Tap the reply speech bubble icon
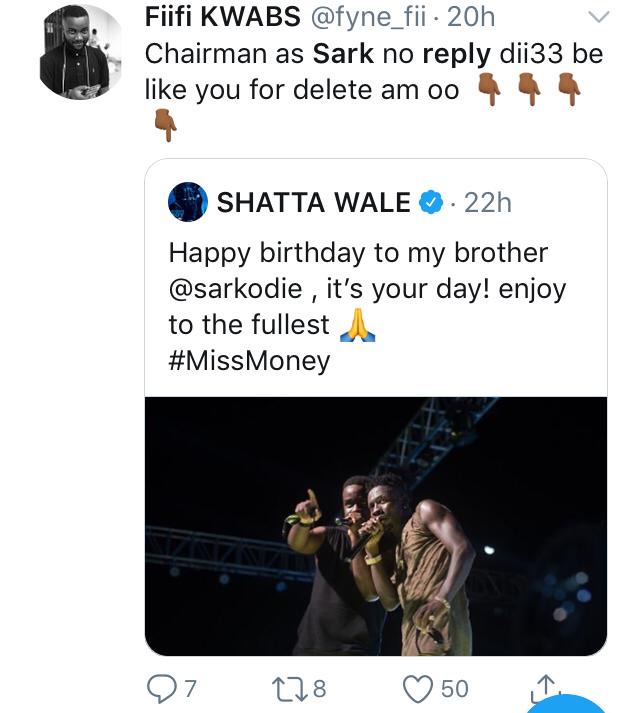This screenshot has height=713, width=640. tap(161, 688)
